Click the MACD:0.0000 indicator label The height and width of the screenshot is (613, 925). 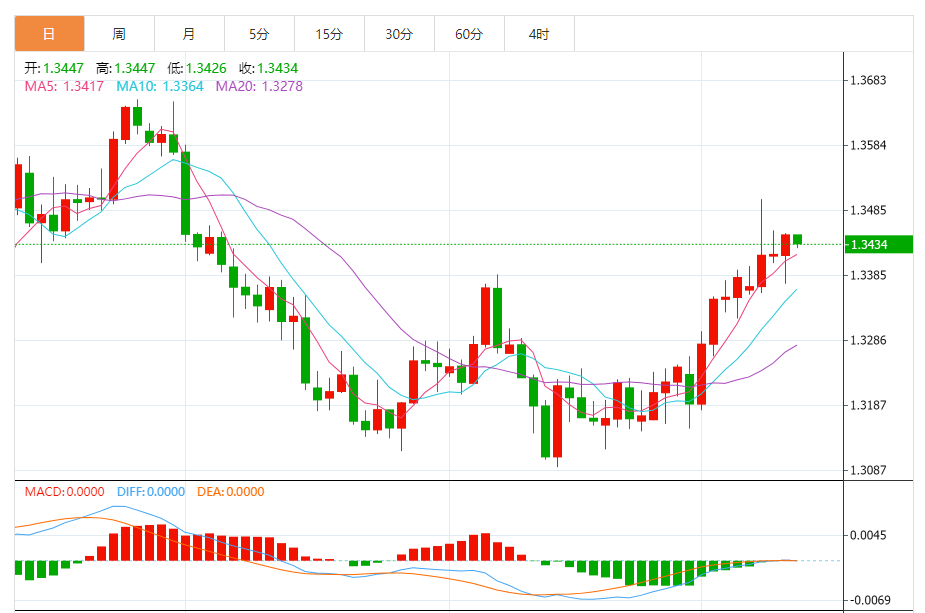(x=64, y=491)
